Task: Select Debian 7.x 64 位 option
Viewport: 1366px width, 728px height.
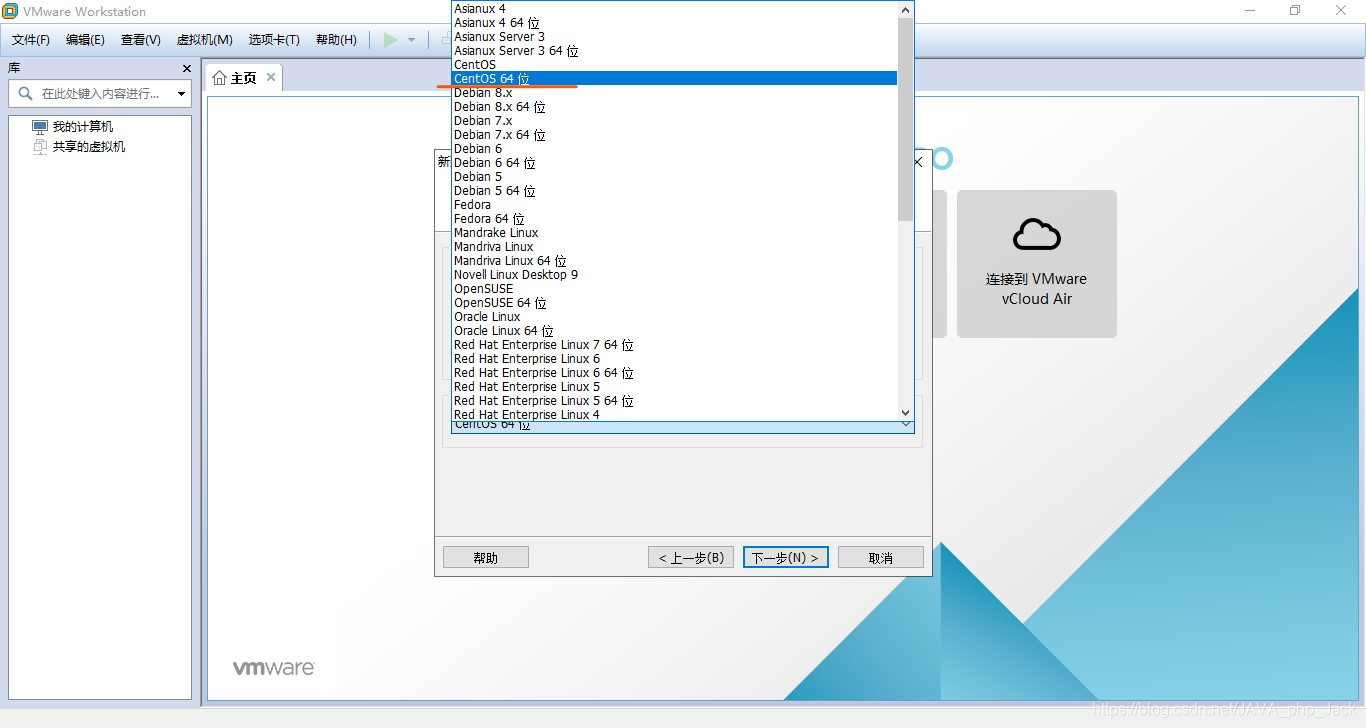Action: [675, 134]
